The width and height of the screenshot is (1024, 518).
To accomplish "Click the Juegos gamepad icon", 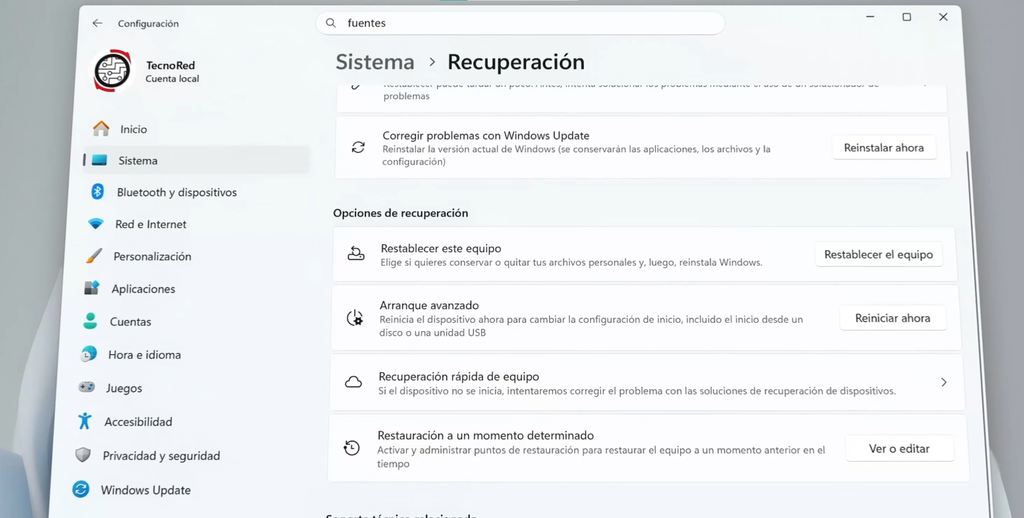I will coord(86,387).
